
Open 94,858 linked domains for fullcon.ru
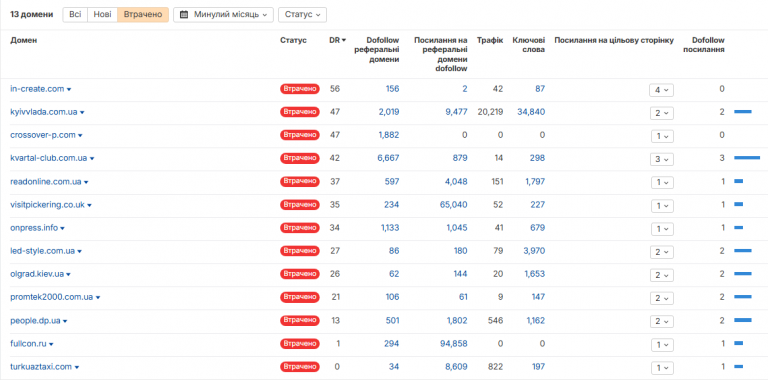pos(454,344)
